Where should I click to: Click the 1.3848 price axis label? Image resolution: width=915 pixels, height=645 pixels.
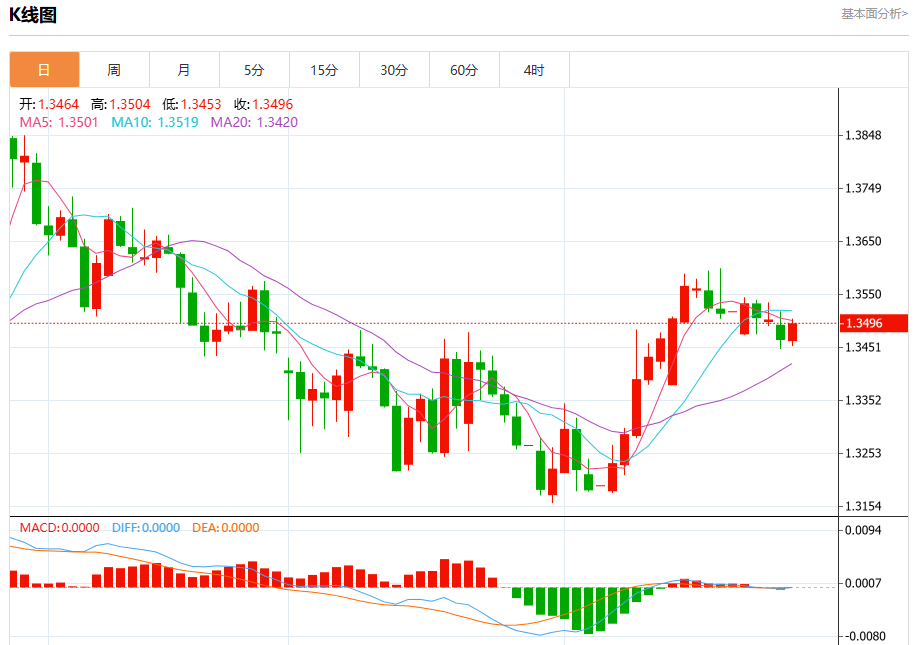point(864,135)
